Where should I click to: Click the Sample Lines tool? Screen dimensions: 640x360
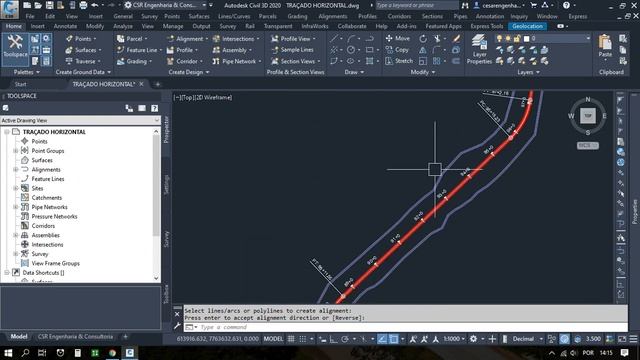coord(292,50)
